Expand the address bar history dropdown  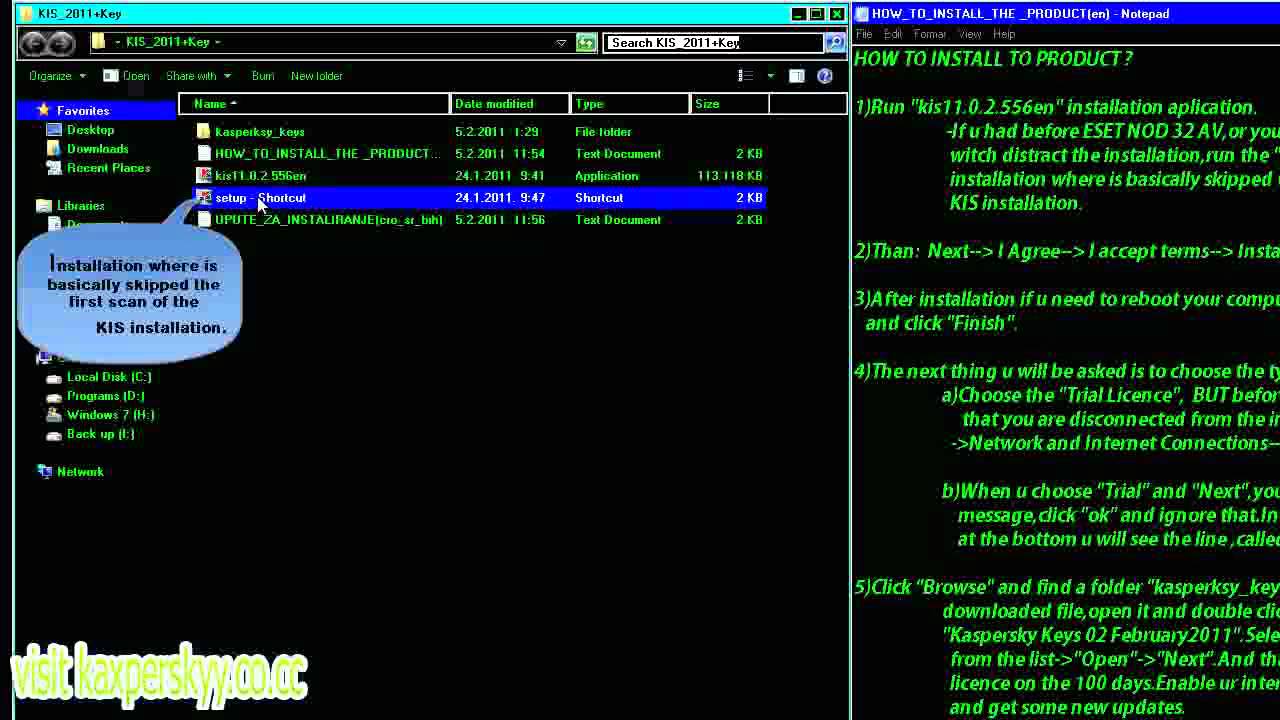pyautogui.click(x=561, y=42)
